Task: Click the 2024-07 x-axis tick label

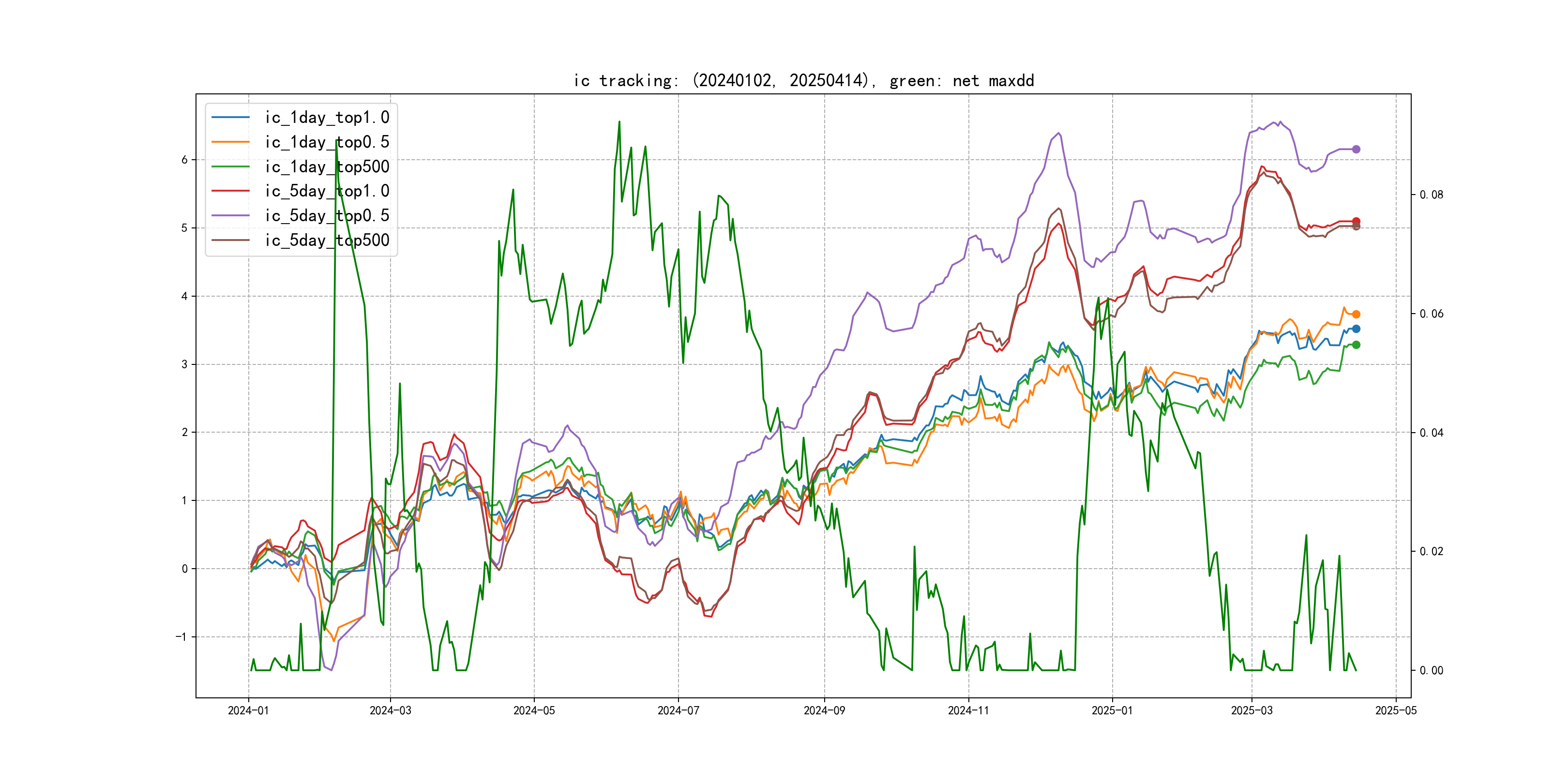Action: click(x=678, y=710)
